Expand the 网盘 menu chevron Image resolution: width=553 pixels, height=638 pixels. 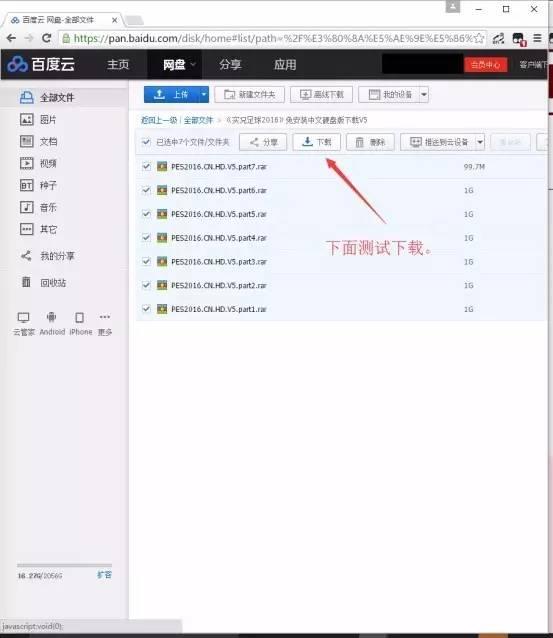(x=194, y=64)
